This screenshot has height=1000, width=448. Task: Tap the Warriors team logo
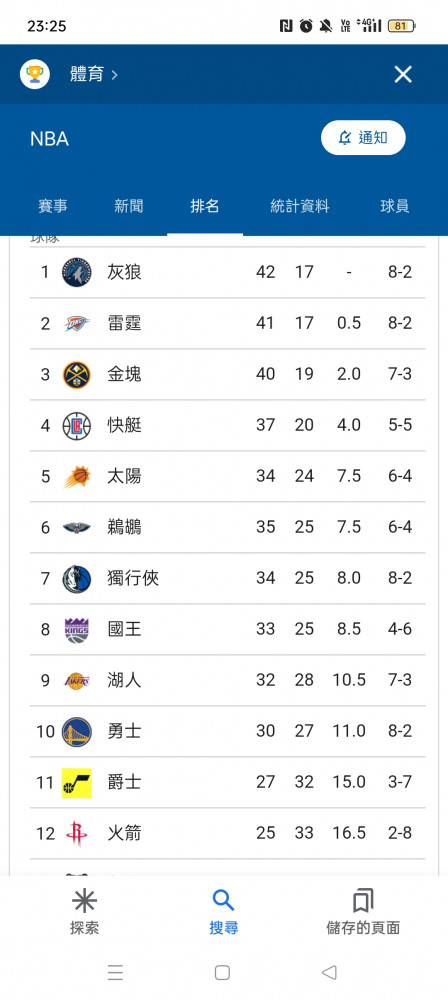[x=77, y=732]
